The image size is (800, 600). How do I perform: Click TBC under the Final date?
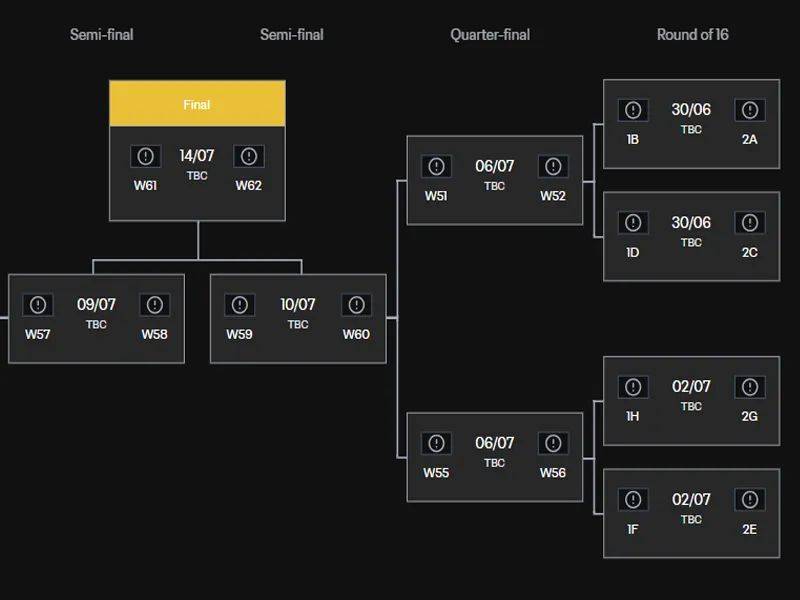[x=197, y=176]
